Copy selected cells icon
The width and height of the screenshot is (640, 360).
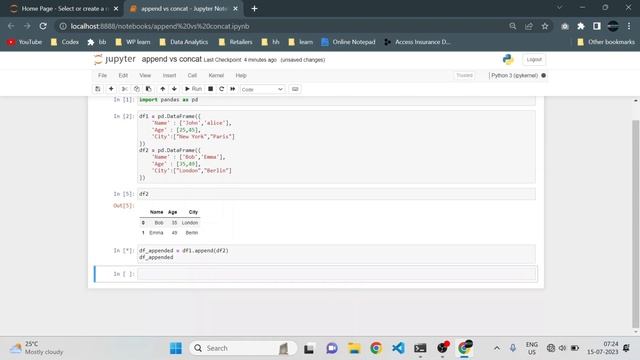(137, 89)
